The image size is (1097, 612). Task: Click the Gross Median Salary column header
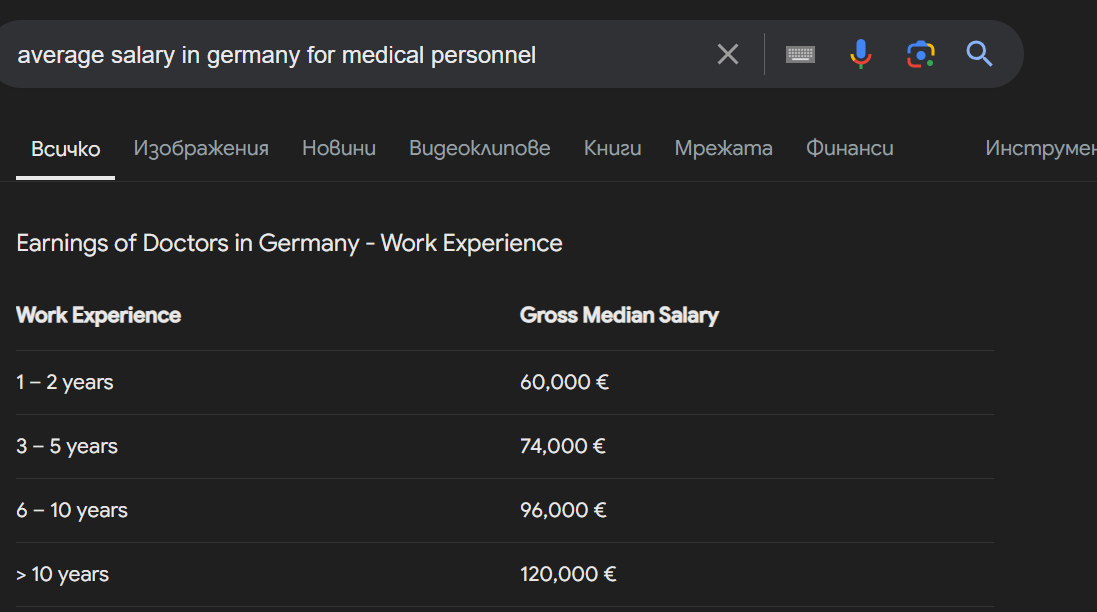(619, 316)
